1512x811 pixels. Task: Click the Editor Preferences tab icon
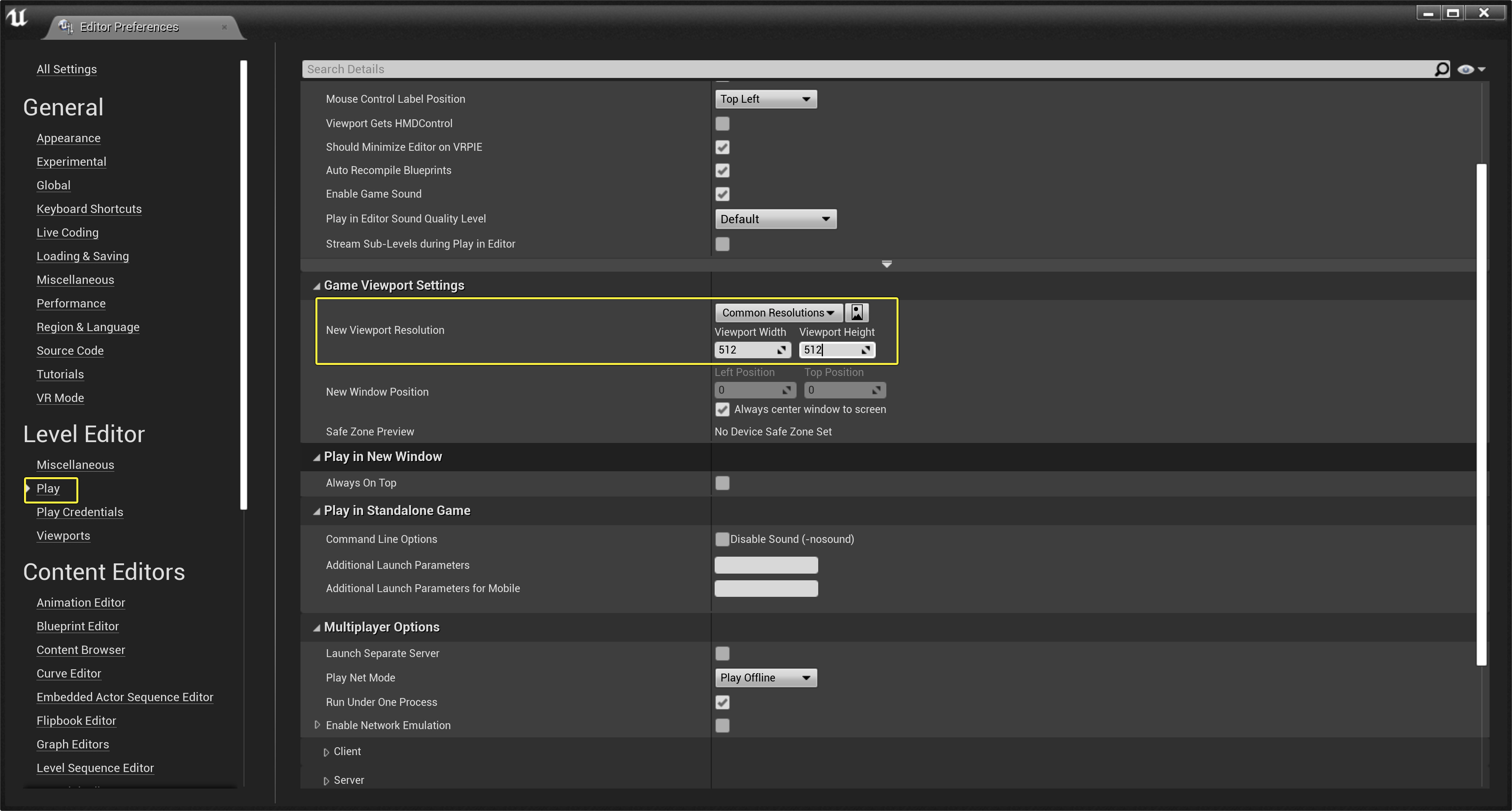coord(66,26)
